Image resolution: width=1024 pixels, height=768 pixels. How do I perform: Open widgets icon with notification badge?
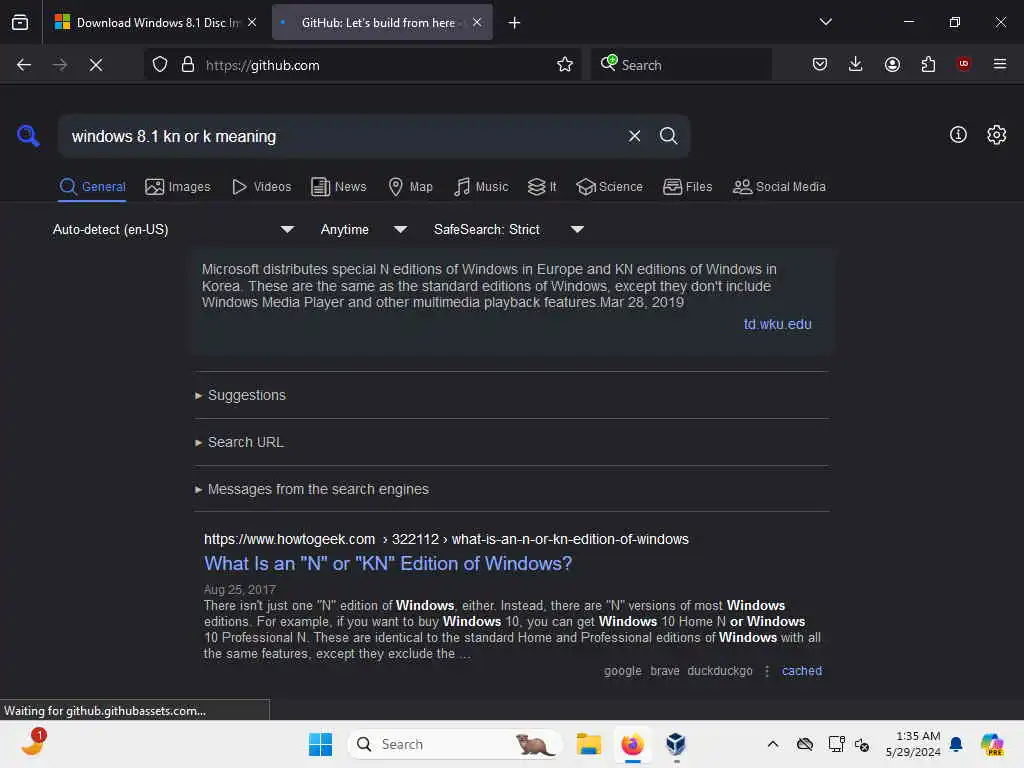(33, 743)
